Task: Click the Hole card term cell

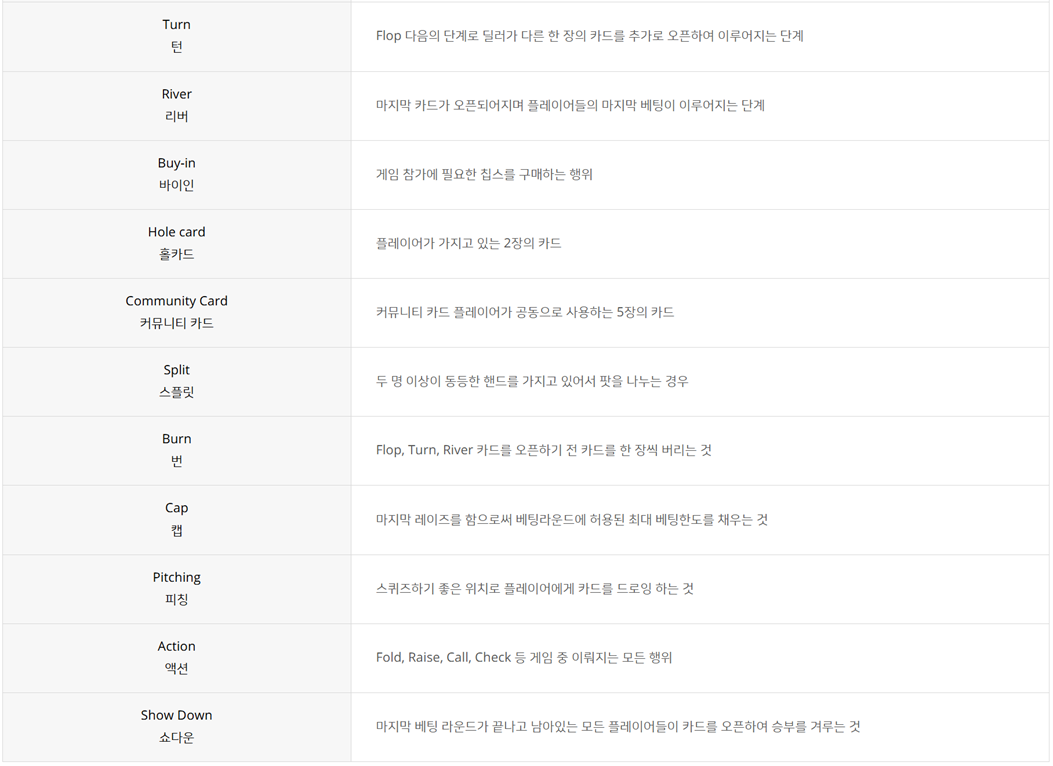Action: pyautogui.click(x=176, y=243)
